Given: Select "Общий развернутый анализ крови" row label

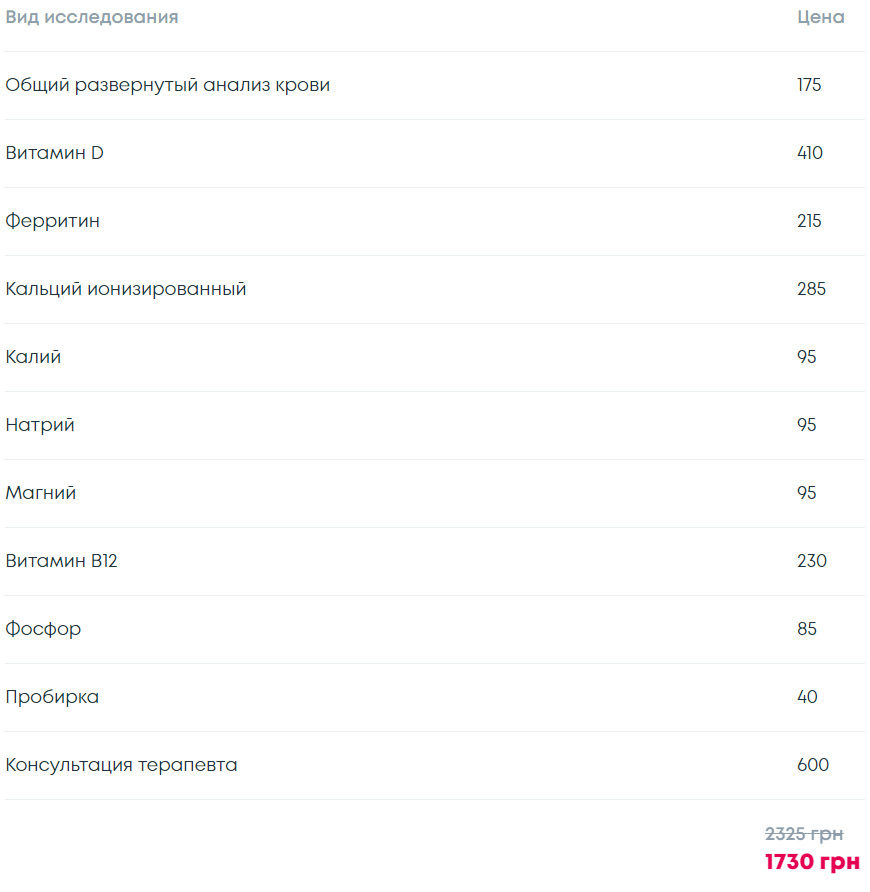Looking at the screenshot, I should tap(168, 85).
